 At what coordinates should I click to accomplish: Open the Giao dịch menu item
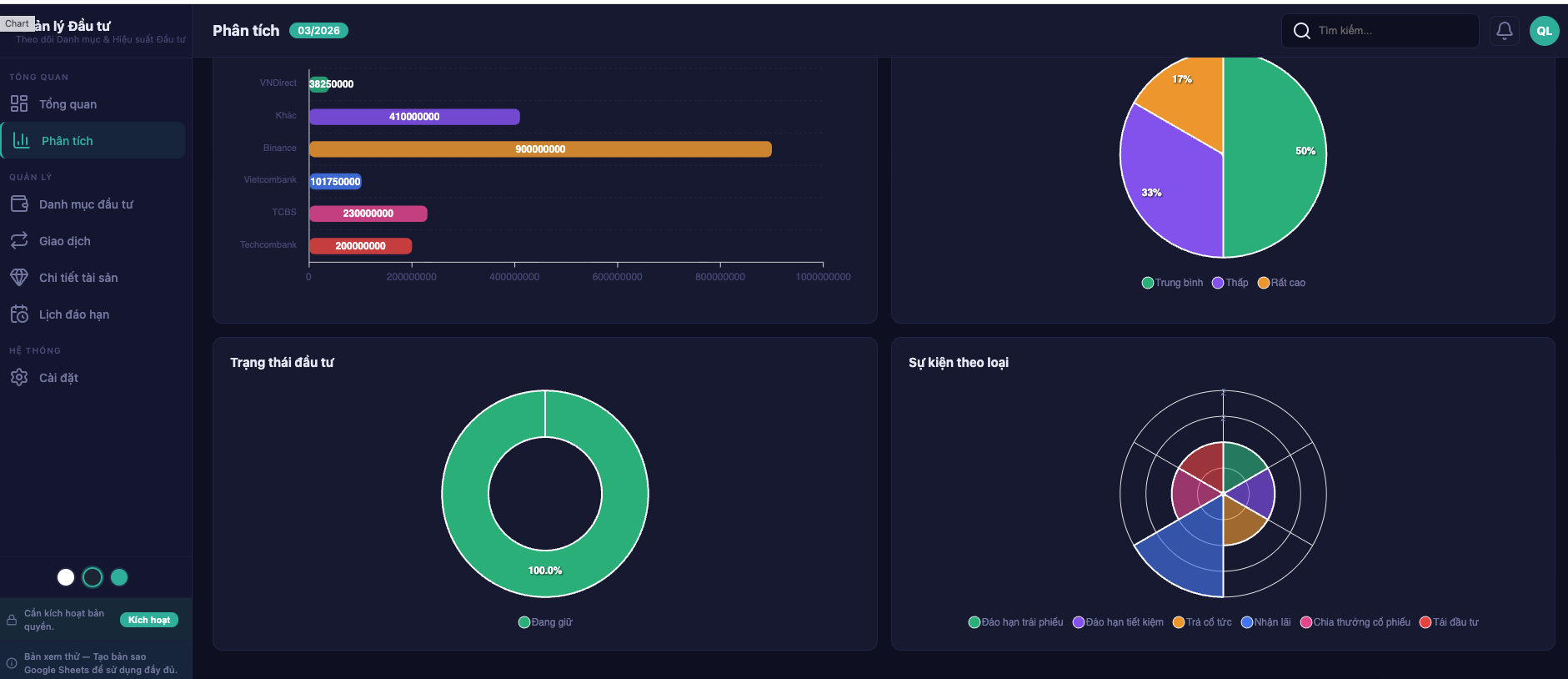[x=65, y=241]
